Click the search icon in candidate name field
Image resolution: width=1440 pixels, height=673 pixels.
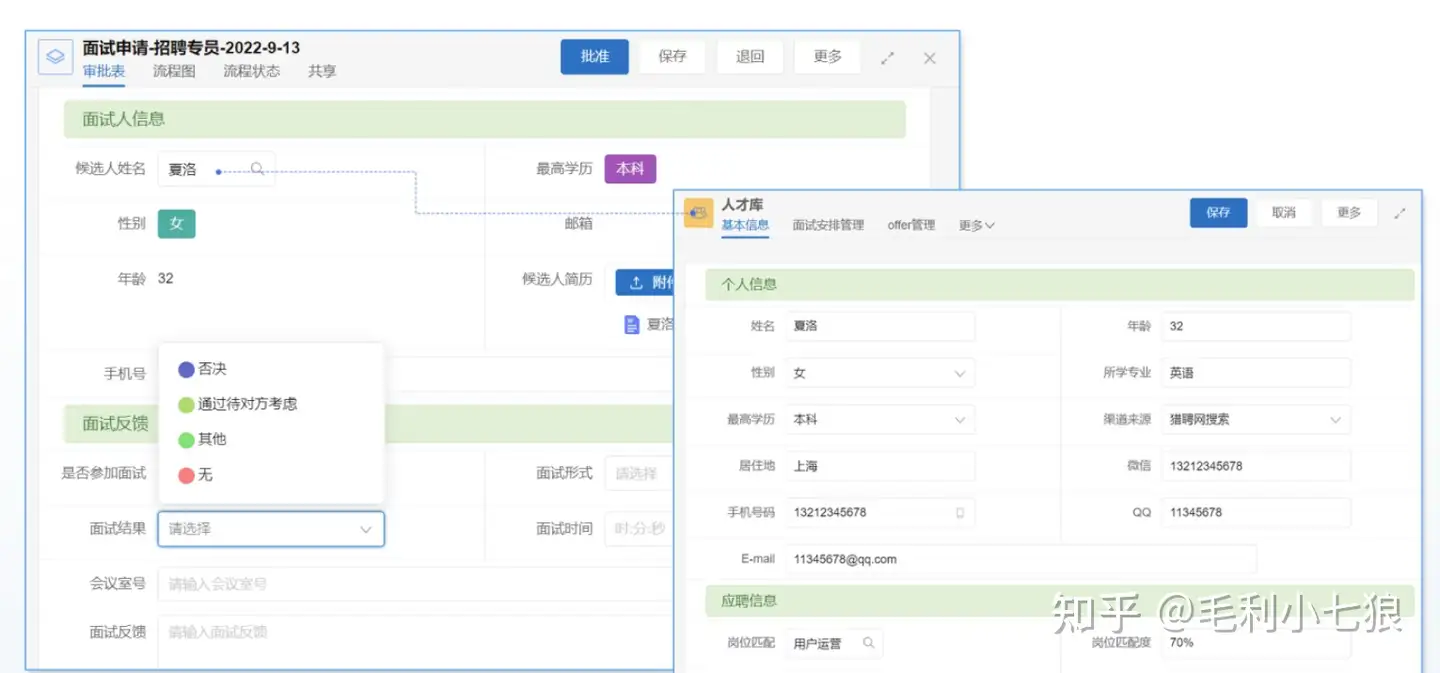pyautogui.click(x=257, y=169)
